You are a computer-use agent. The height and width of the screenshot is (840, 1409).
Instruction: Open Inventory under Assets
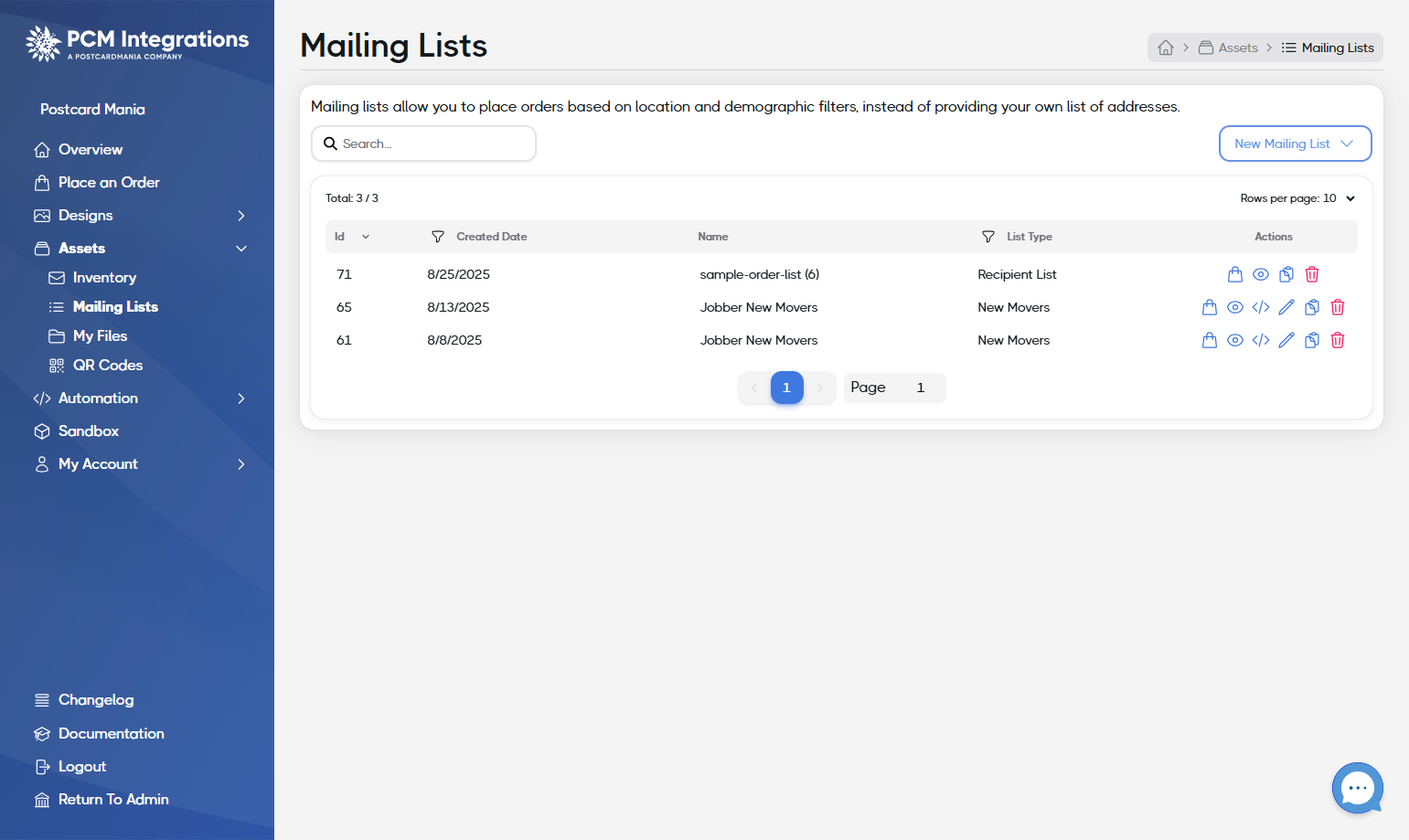[x=92, y=278]
